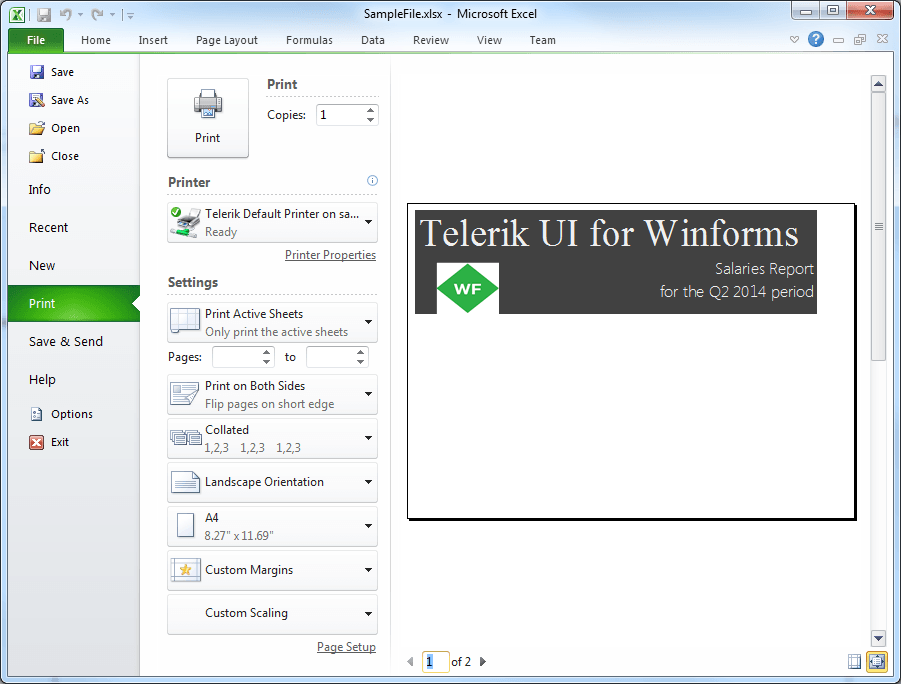Choose Open in the backstage menu
The image size is (901, 684).
55,128
